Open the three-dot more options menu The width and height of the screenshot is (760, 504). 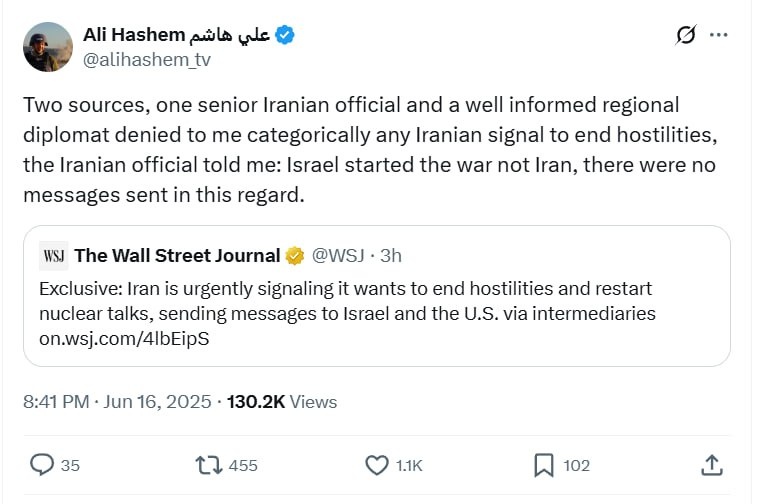click(x=718, y=35)
